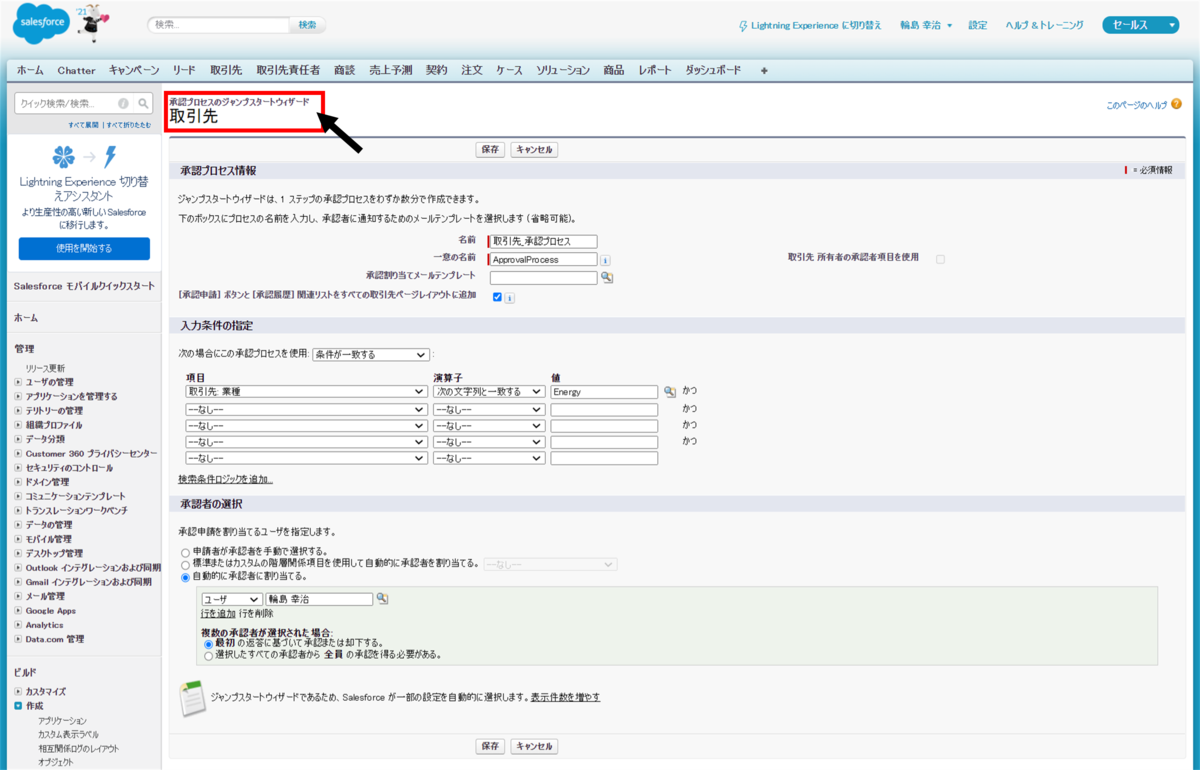Viewport: 1200px width, 770px height.
Task: Open the lookup icon next to the Energy value
Action: [x=669, y=392]
